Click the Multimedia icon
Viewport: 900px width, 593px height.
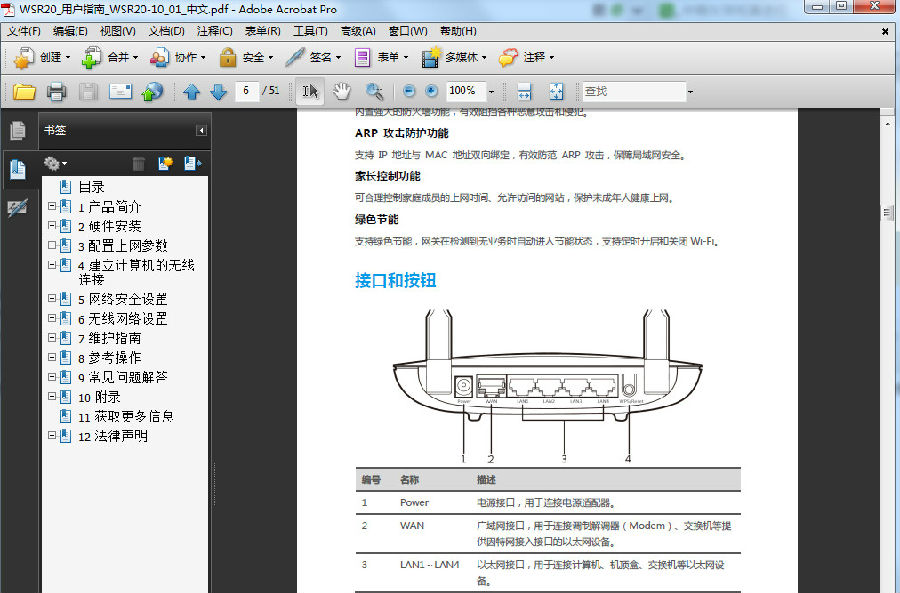click(x=431, y=57)
